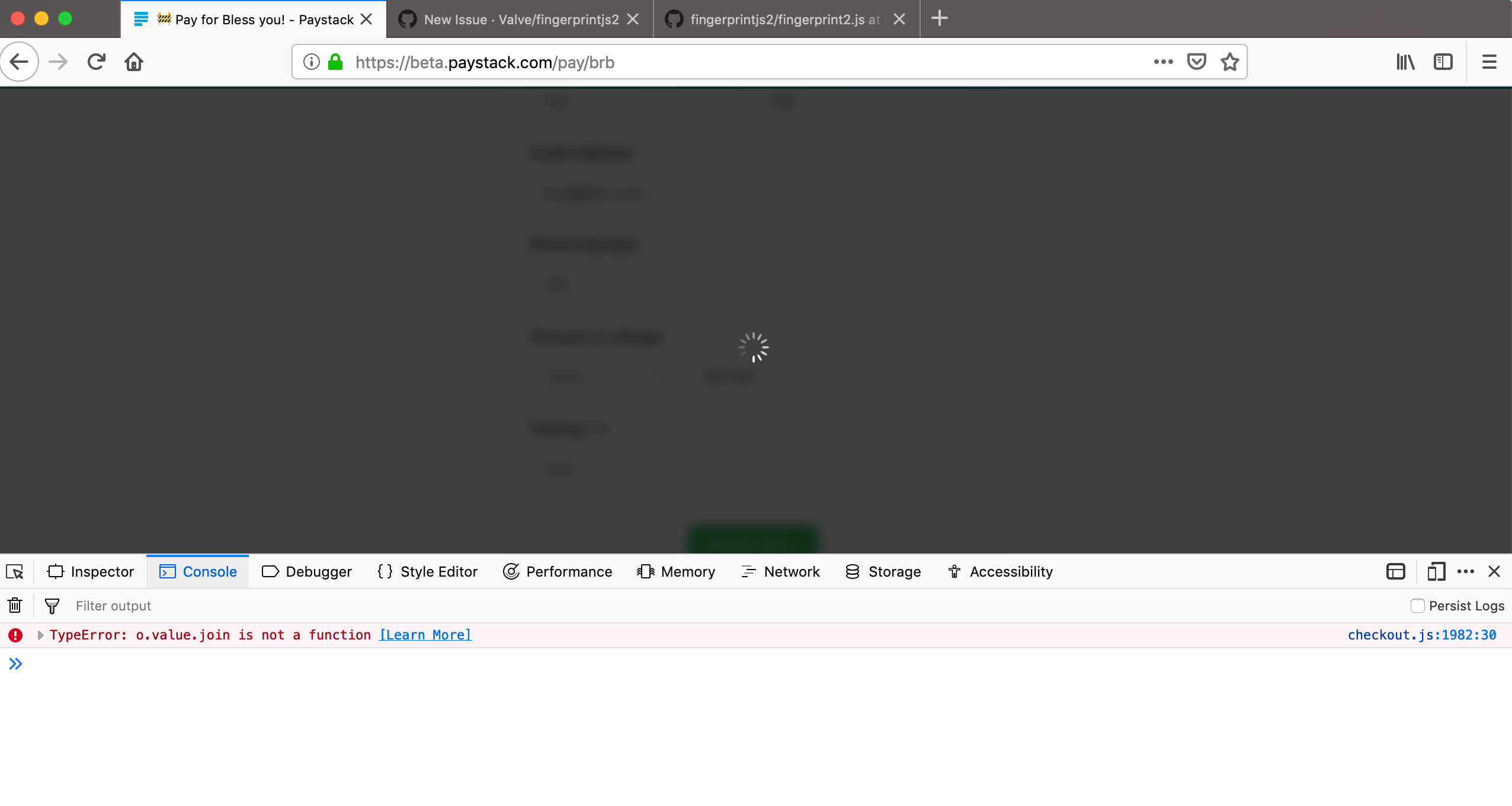Bookmark the page with the star icon
Viewport: 1512px width, 806px height.
pos(1228,62)
